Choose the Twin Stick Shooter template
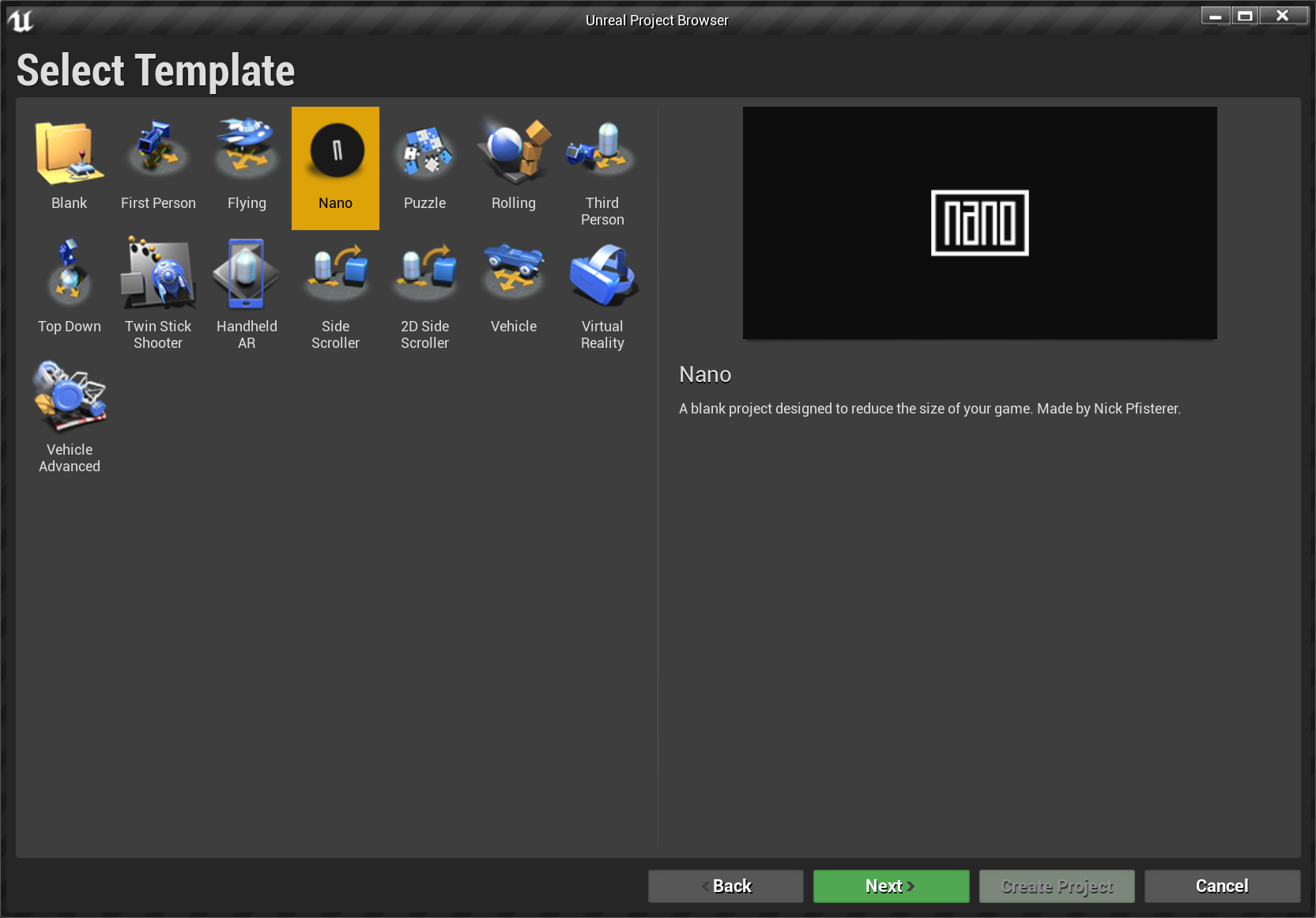This screenshot has height=918, width=1316. [x=158, y=292]
